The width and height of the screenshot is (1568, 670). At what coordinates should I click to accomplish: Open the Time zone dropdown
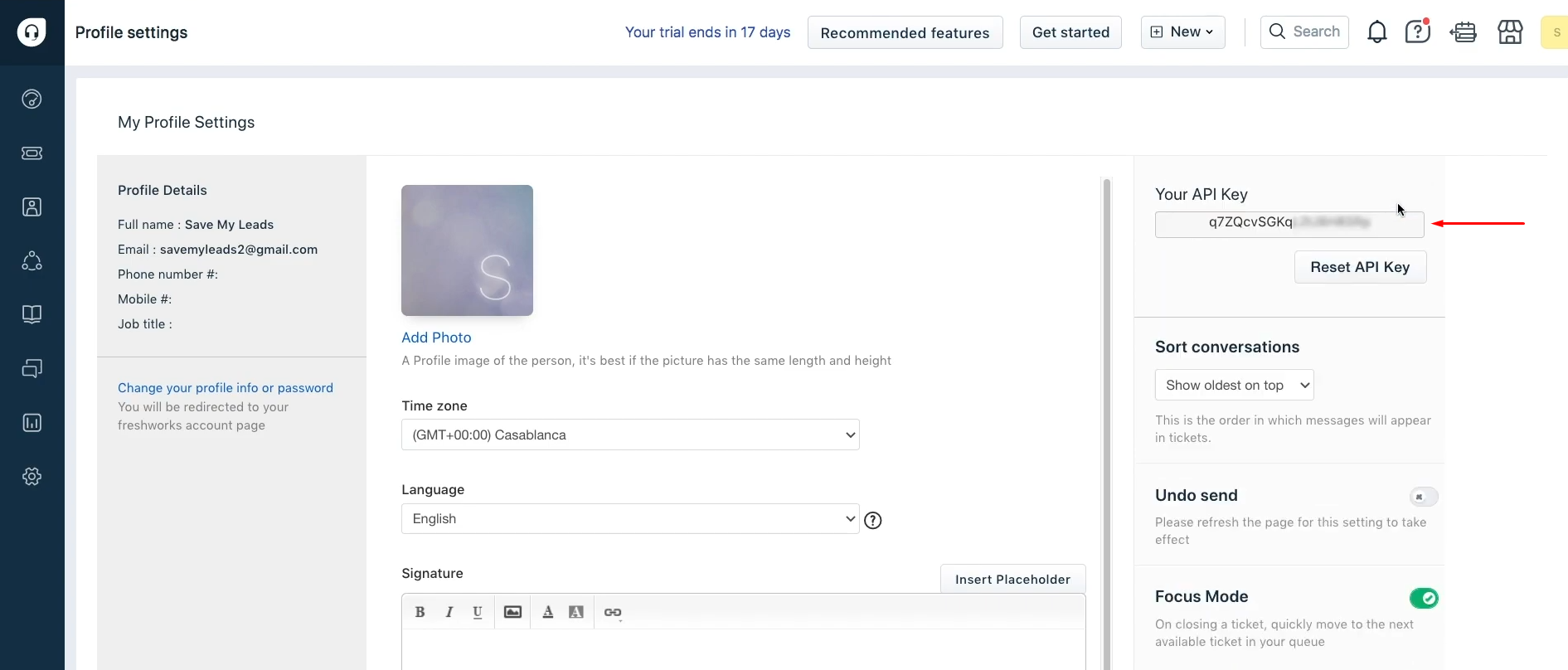630,435
